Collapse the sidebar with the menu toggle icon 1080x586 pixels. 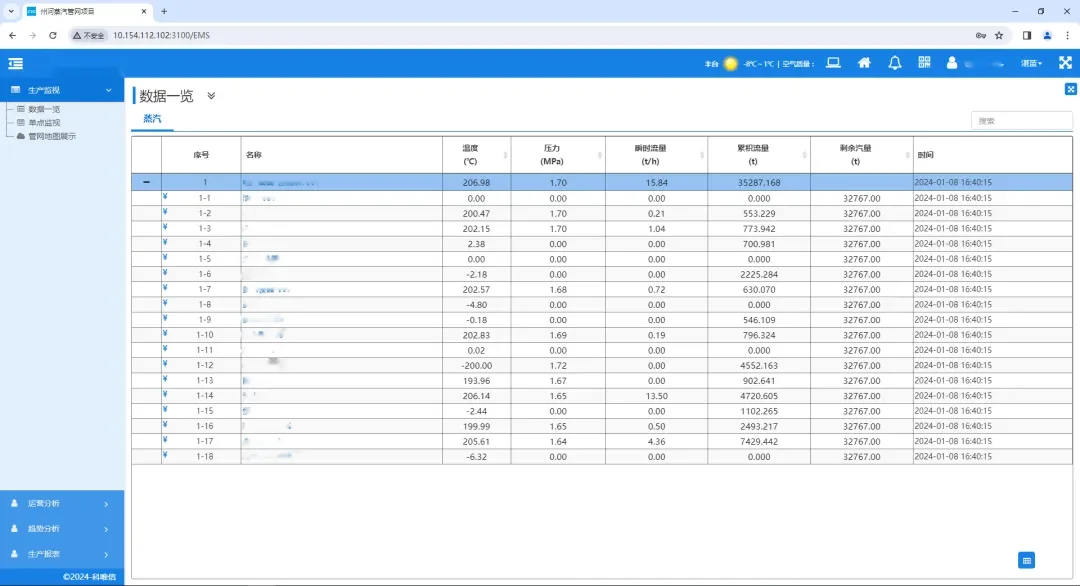pyautogui.click(x=15, y=63)
